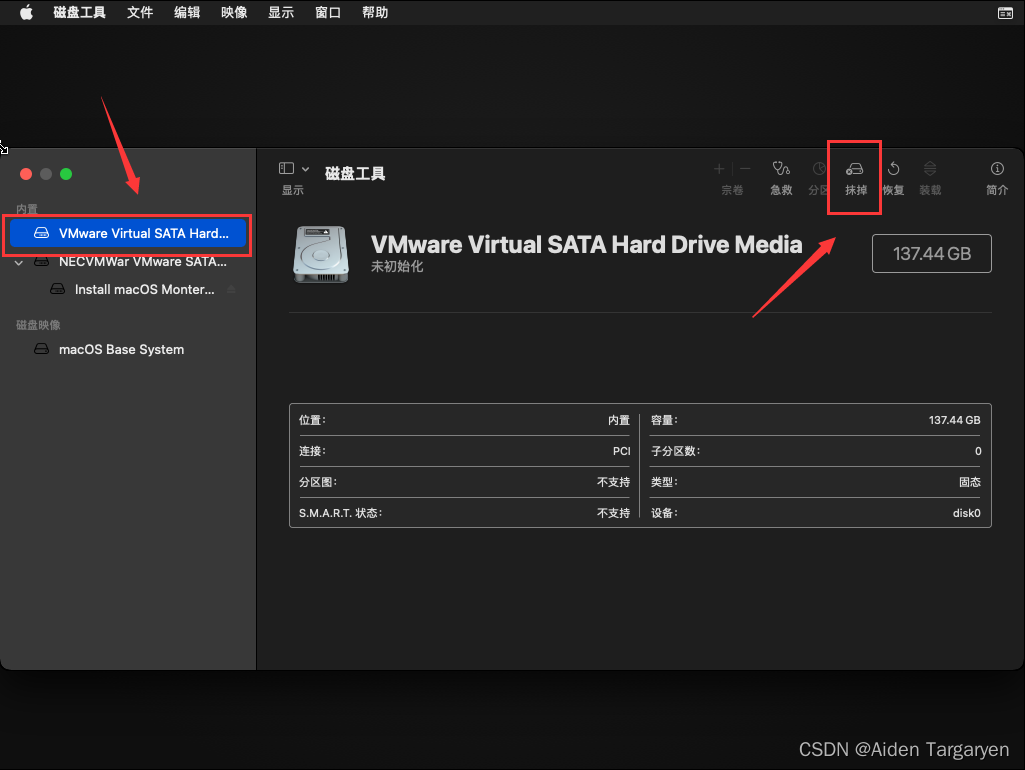Click the minus remove volume button
Image resolution: width=1025 pixels, height=770 pixels.
pyautogui.click(x=745, y=169)
